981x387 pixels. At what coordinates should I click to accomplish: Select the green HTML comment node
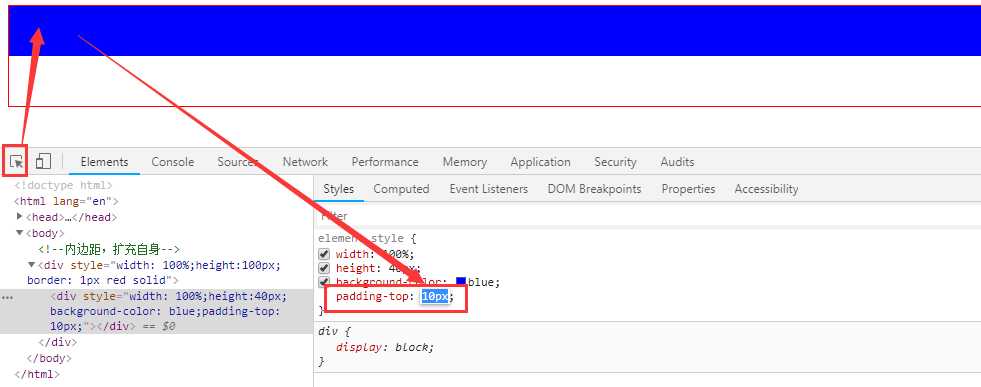109,249
